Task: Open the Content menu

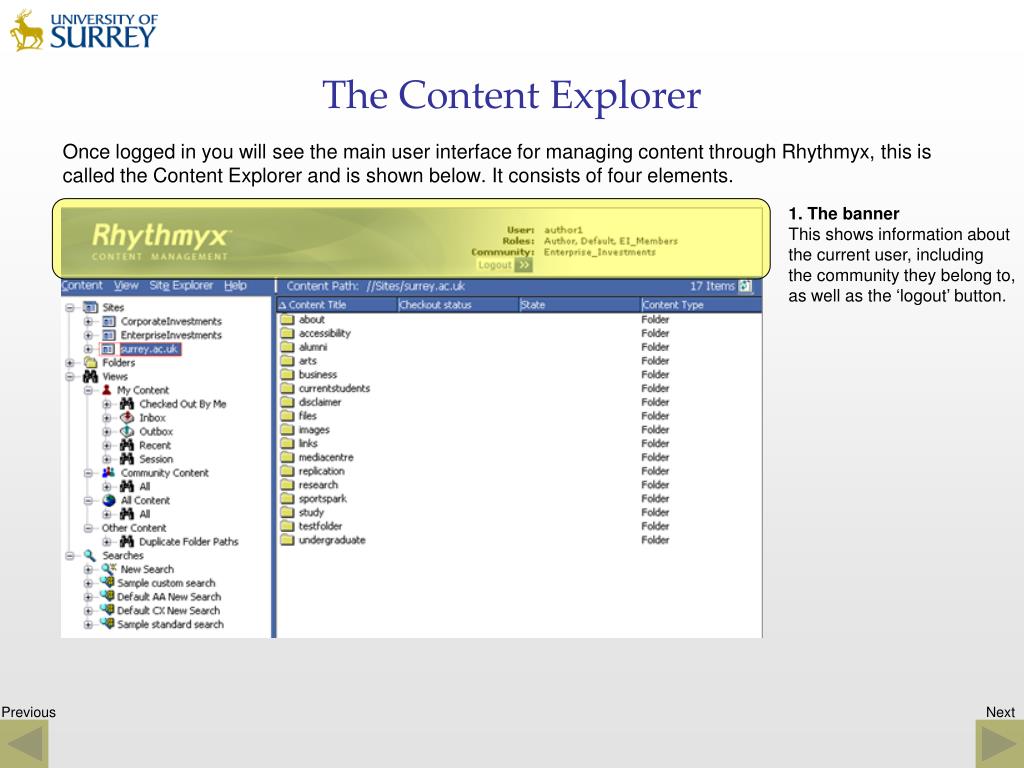Action: pos(82,285)
